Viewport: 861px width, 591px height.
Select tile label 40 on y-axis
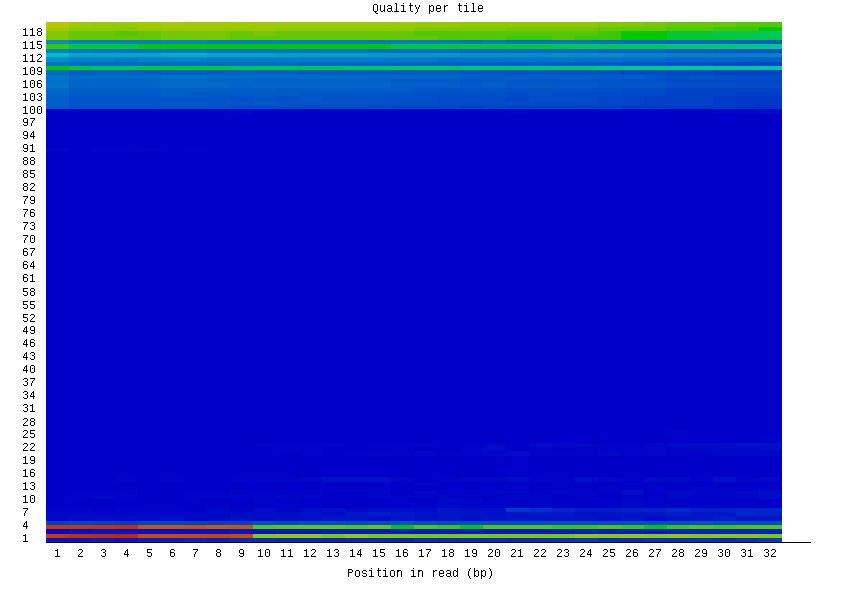[x=29, y=370]
